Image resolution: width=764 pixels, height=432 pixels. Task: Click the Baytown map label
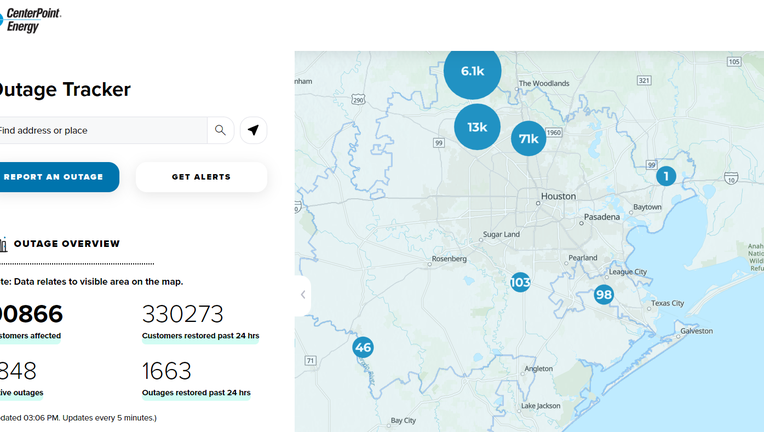tap(647, 207)
